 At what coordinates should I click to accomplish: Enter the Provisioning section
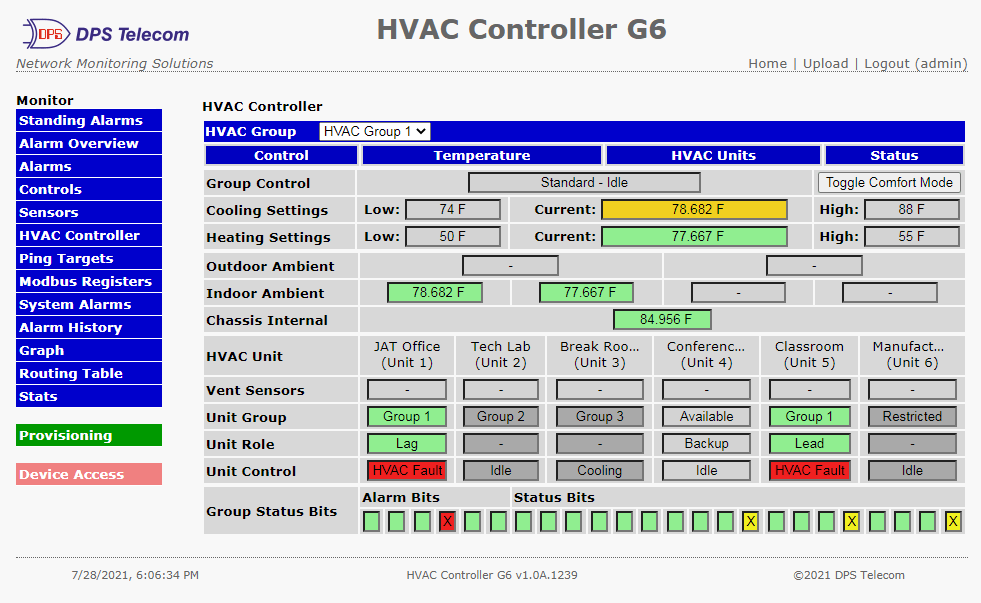click(x=88, y=435)
